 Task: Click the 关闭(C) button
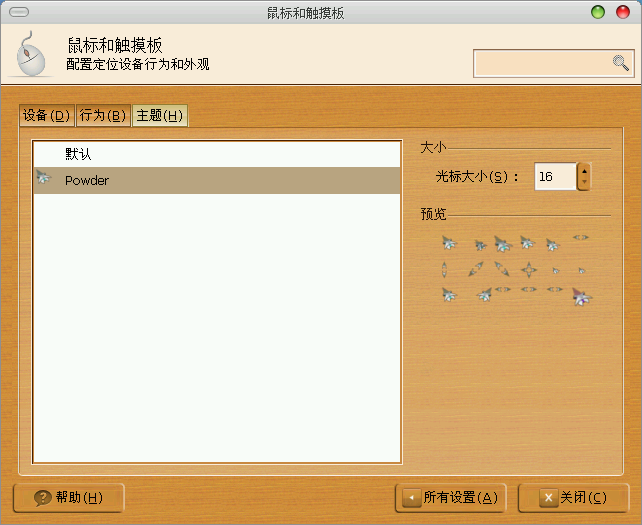(573, 498)
